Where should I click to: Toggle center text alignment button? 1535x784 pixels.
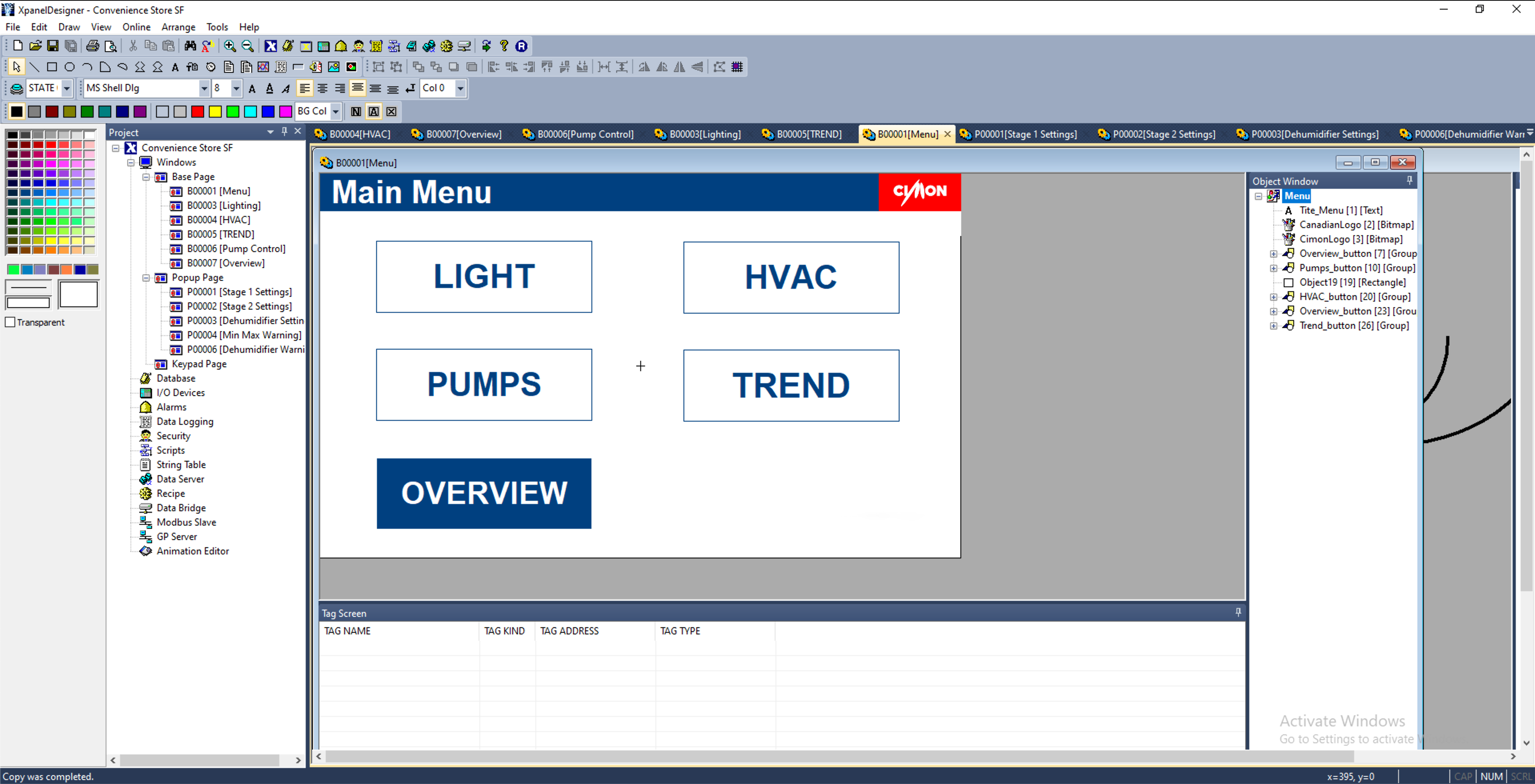pyautogui.click(x=323, y=88)
